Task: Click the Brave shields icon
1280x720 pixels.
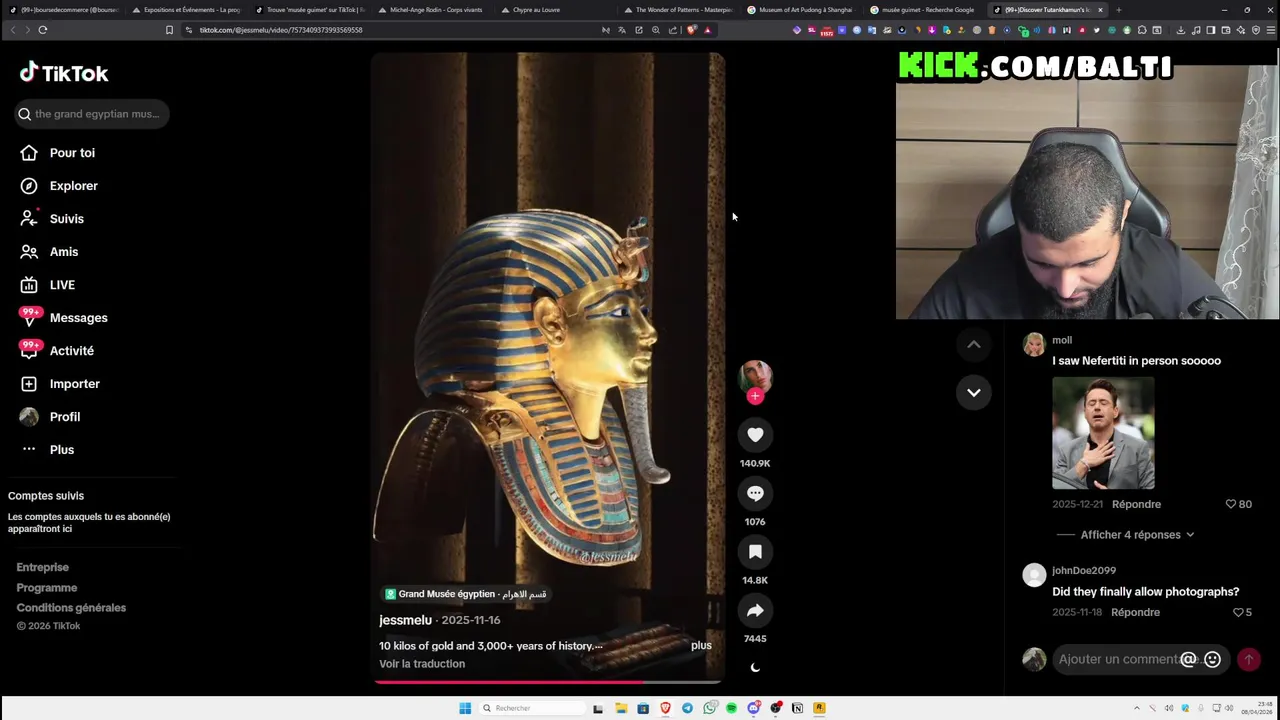Action: [691, 30]
